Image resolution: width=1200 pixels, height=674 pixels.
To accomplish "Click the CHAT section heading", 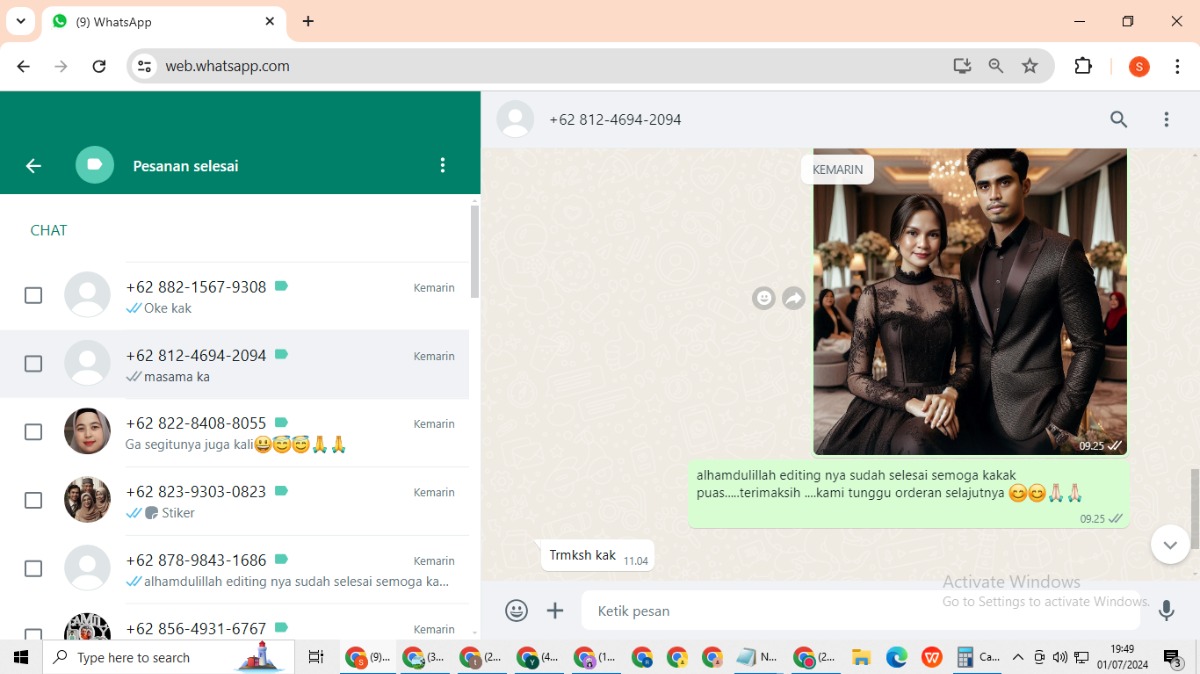I will click(x=48, y=230).
